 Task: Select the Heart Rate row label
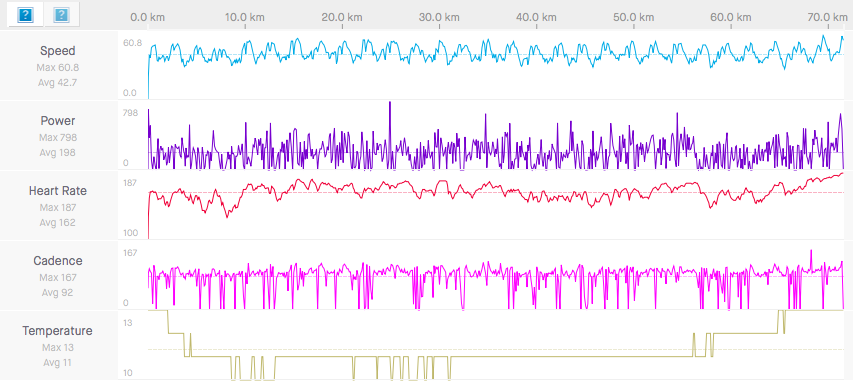click(x=58, y=191)
